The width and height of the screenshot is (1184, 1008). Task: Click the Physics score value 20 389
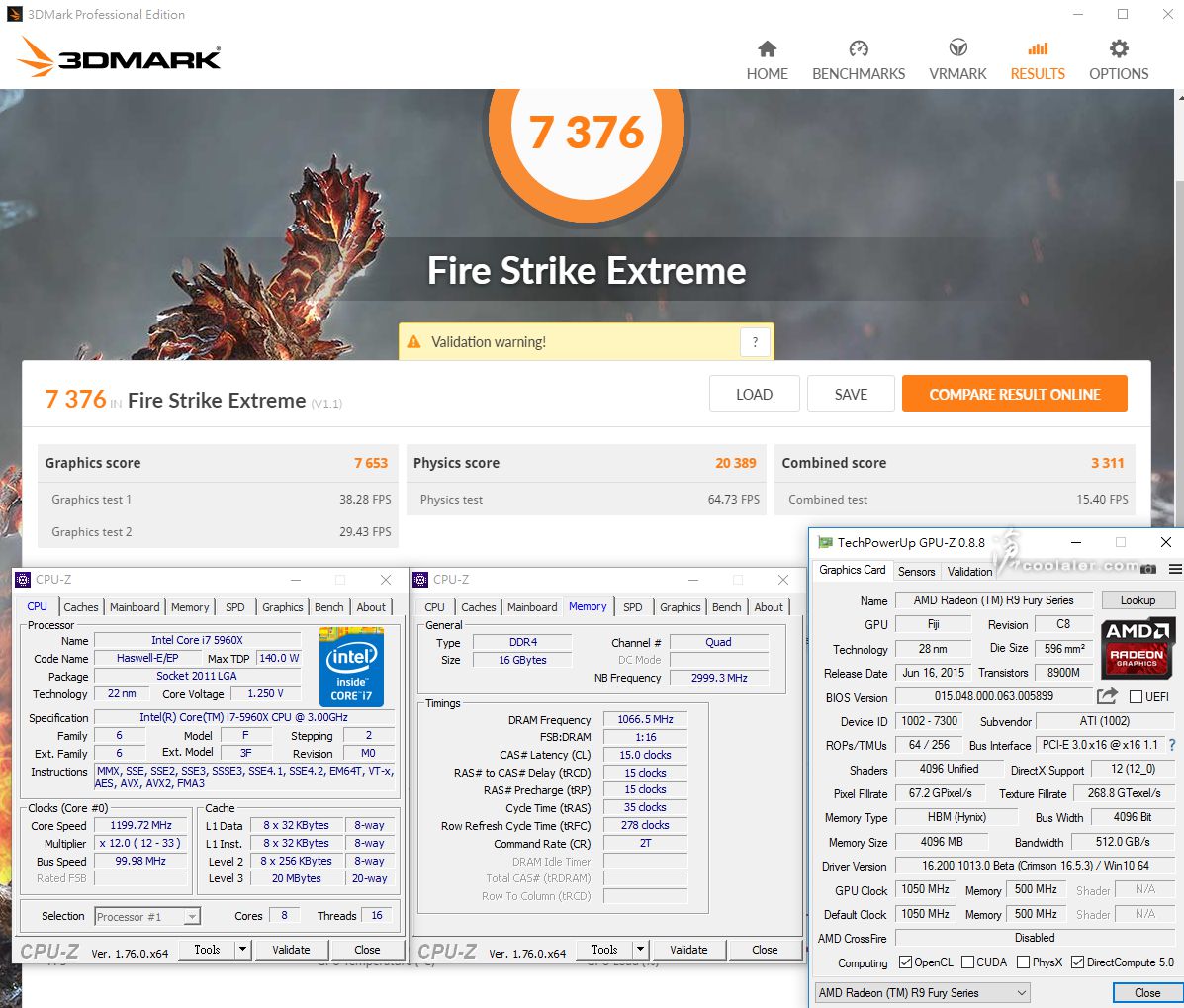point(736,463)
